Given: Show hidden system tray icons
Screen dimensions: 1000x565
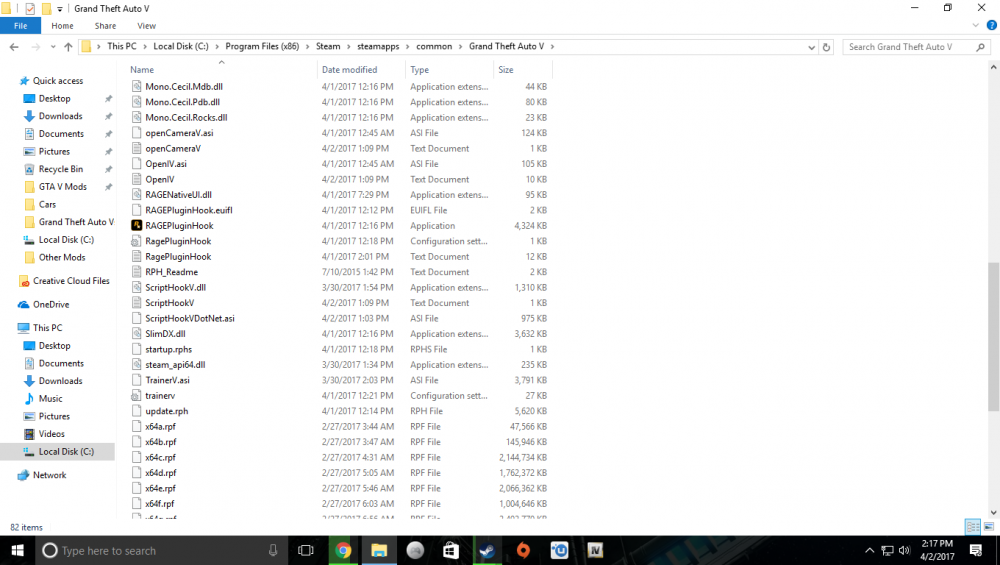Looking at the screenshot, I should click(x=869, y=550).
